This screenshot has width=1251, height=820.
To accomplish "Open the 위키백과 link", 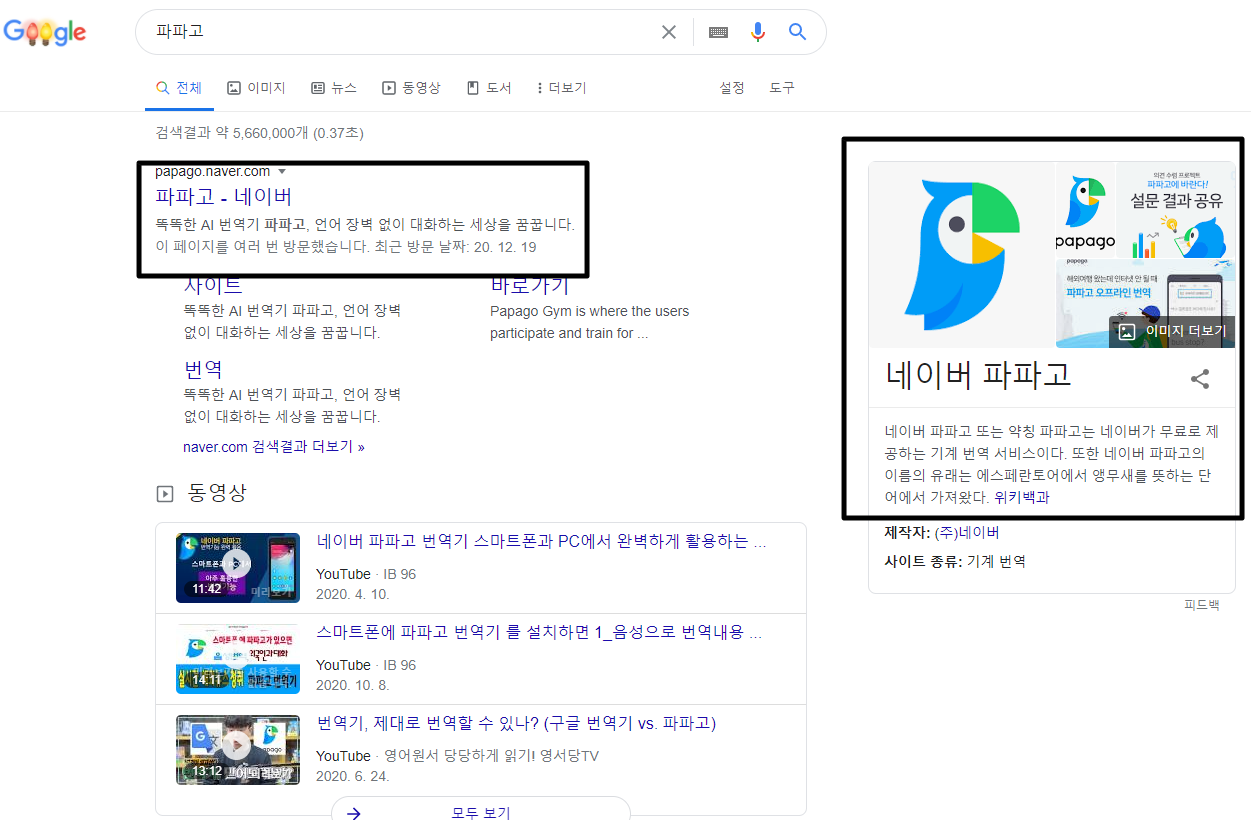I will coord(1022,497).
